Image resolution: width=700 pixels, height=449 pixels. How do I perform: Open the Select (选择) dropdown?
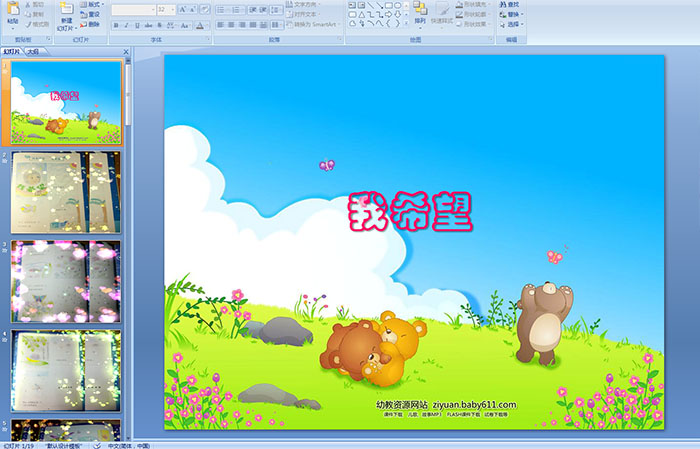coord(511,24)
